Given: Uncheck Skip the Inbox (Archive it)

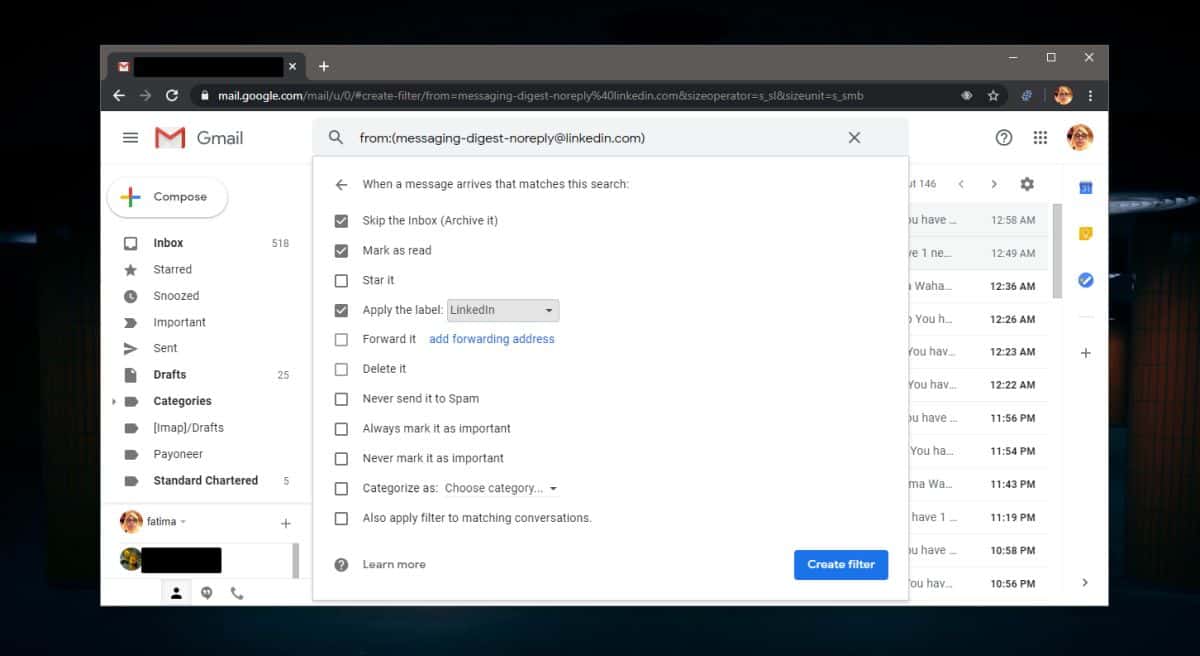Looking at the screenshot, I should click(341, 220).
